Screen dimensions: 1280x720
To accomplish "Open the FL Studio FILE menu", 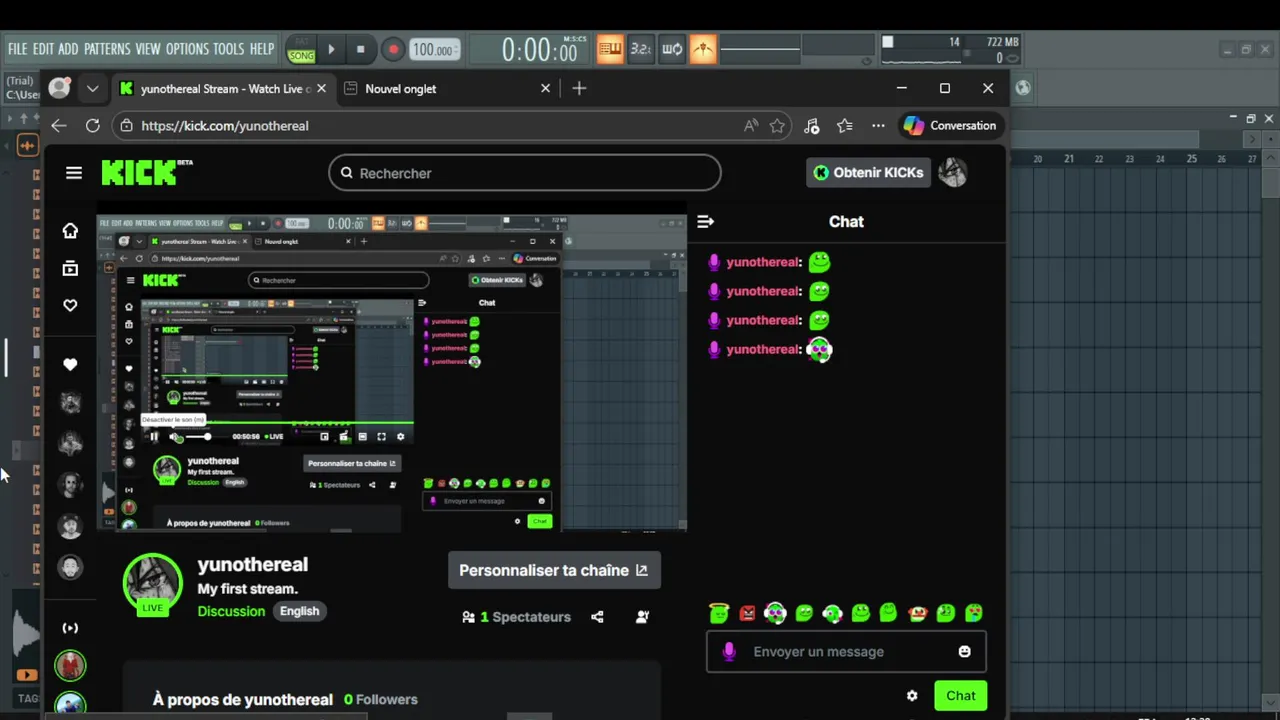I will tap(17, 49).
